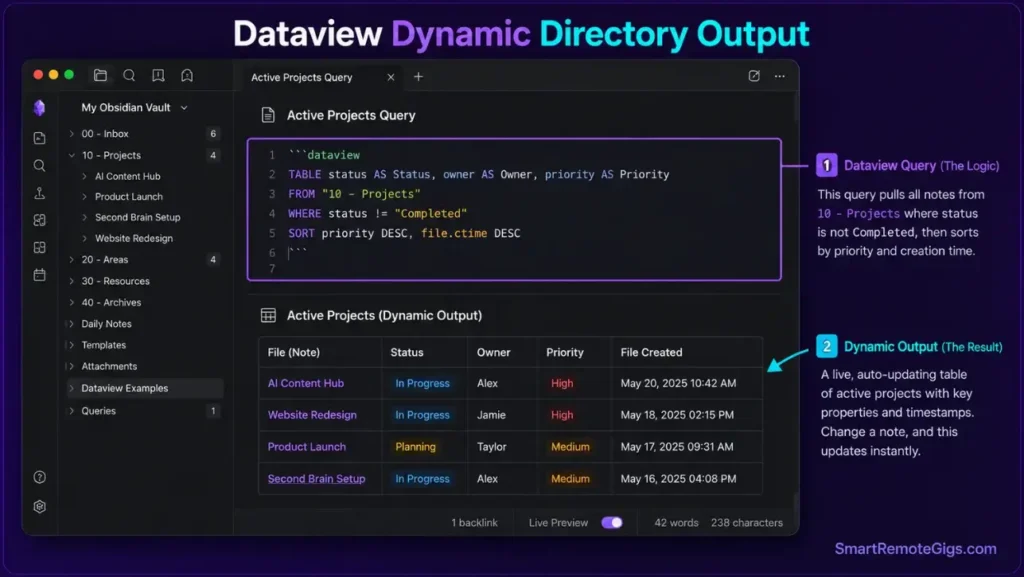Image resolution: width=1024 pixels, height=577 pixels.
Task: Expand the AI Content Hub subfolder
Action: (x=84, y=176)
